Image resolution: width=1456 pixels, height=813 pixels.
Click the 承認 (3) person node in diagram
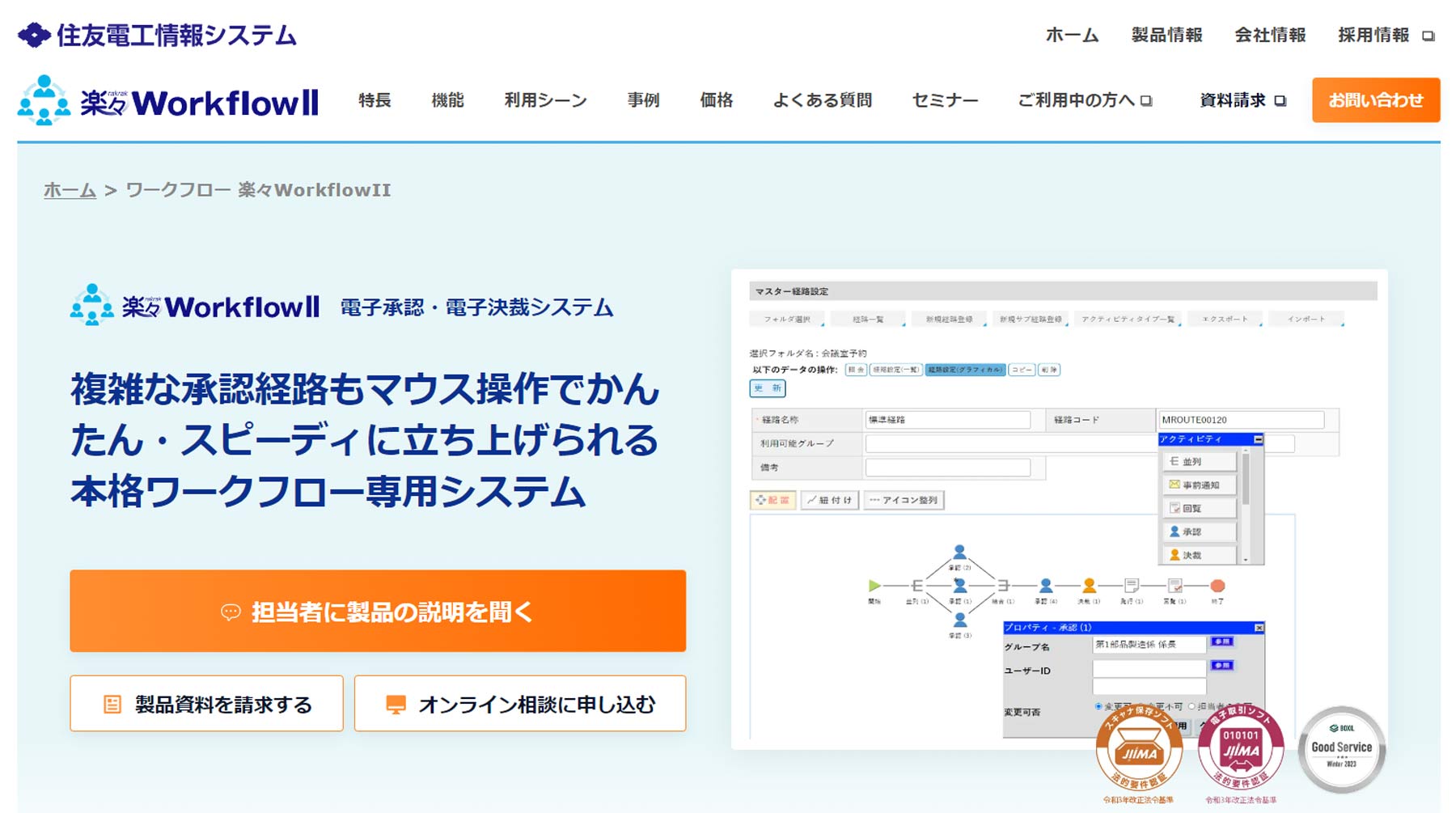click(x=959, y=620)
